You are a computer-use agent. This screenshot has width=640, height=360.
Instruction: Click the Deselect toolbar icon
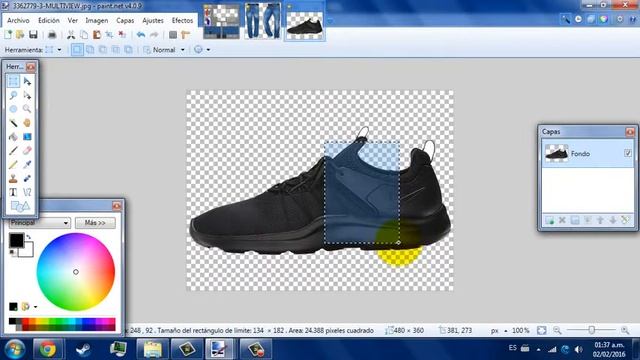tap(122, 35)
